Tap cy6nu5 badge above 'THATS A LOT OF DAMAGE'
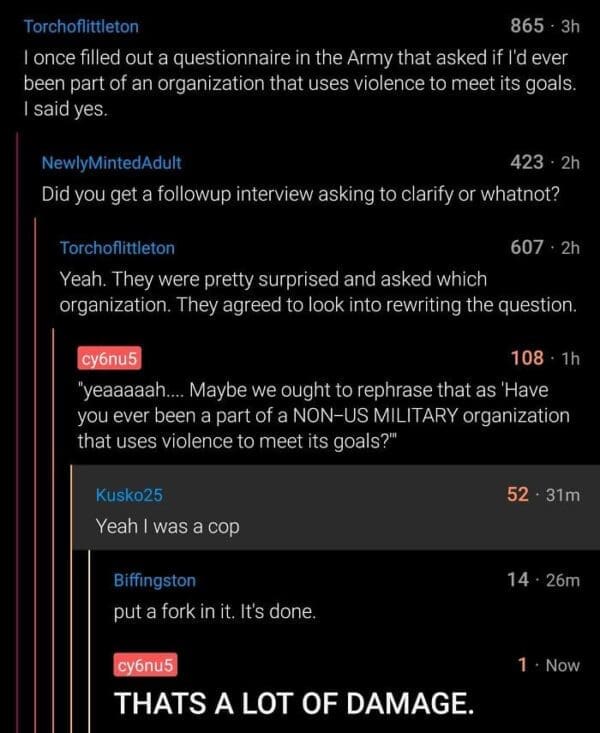Image resolution: width=600 pixels, height=733 pixels. [145, 665]
